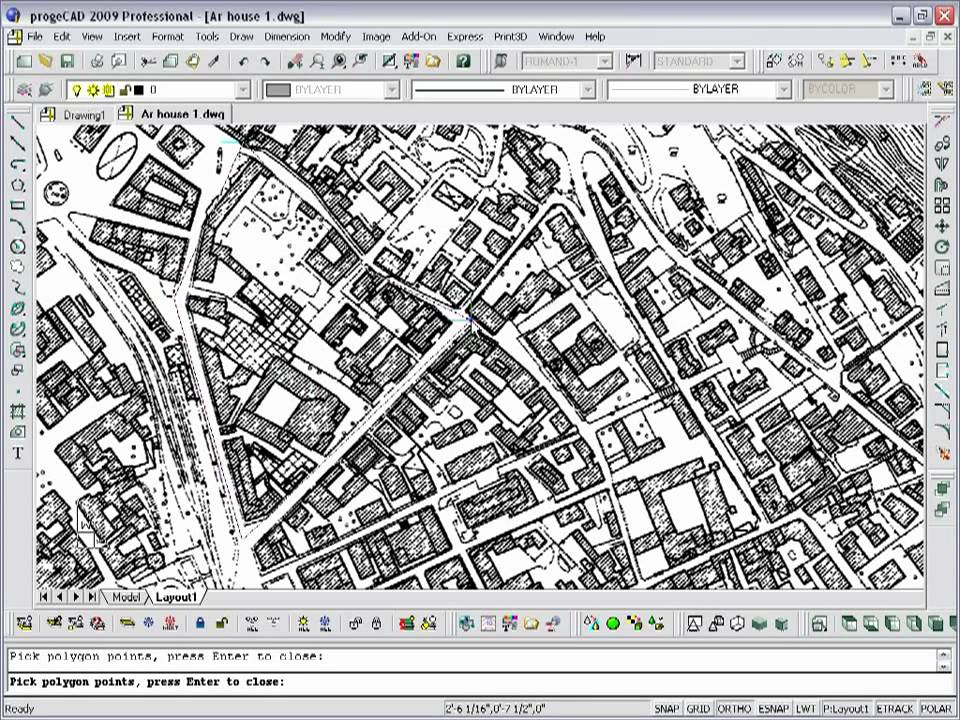The image size is (960, 720).
Task: Open the BYCOLOR plot style dropdown
Action: click(886, 90)
